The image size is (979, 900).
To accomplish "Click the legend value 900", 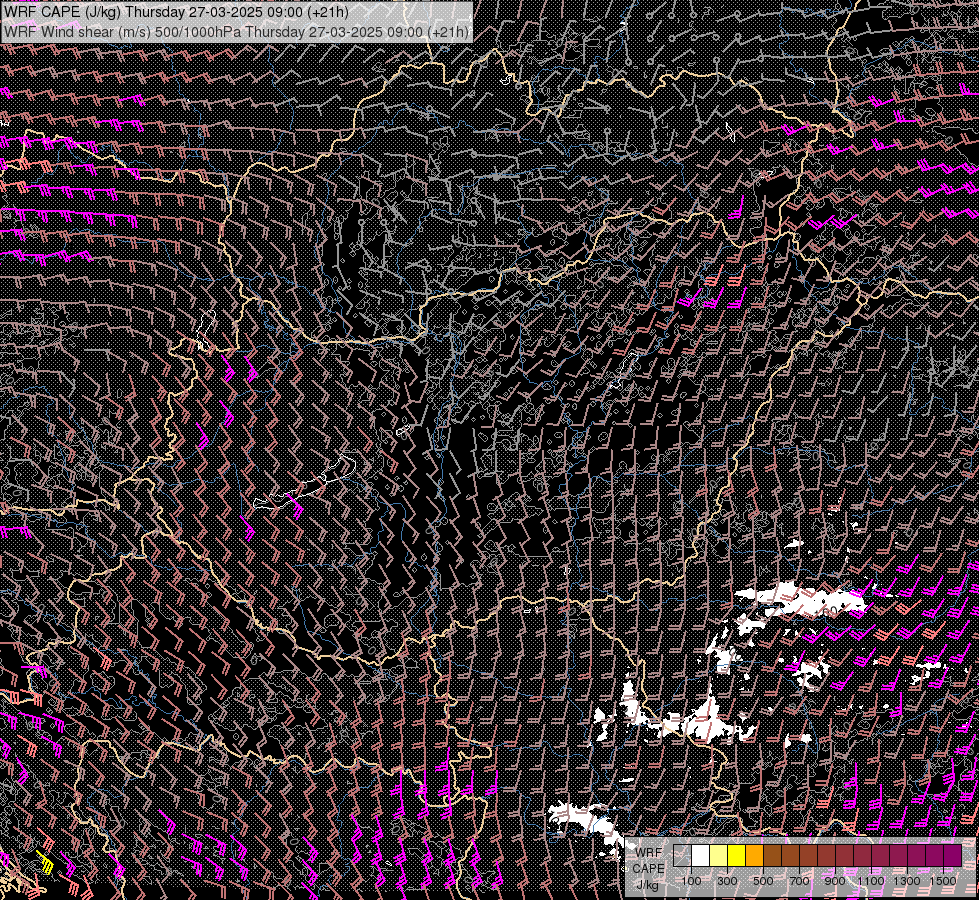I will click(835, 881).
